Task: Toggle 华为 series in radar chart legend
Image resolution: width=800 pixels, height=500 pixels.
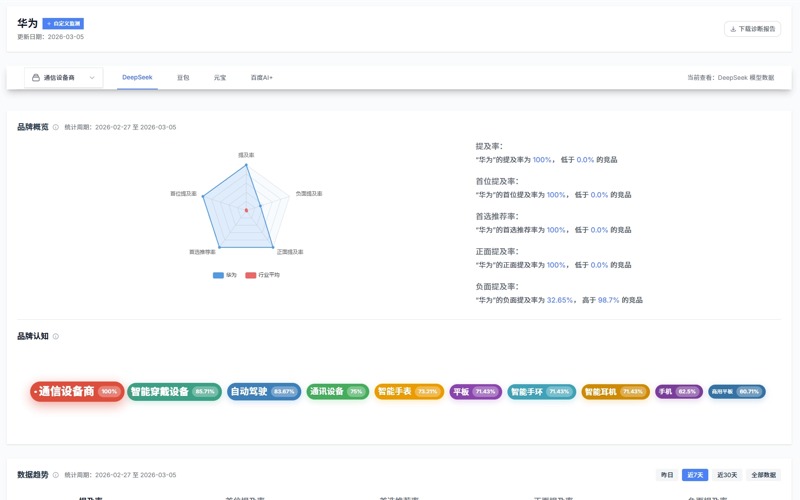Action: coord(224,274)
